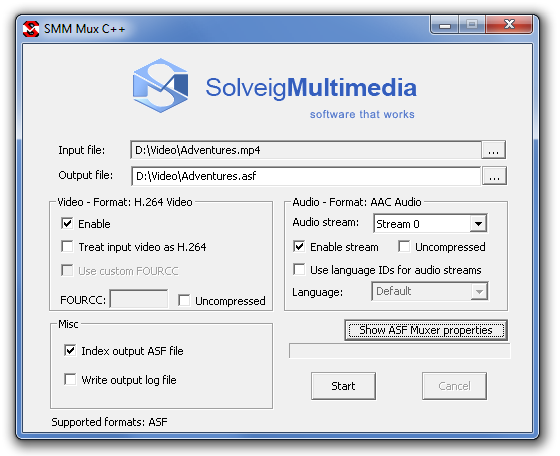Close the SMM Mux window
Image resolution: width=560 pixels, height=456 pixels.
coord(509,24)
